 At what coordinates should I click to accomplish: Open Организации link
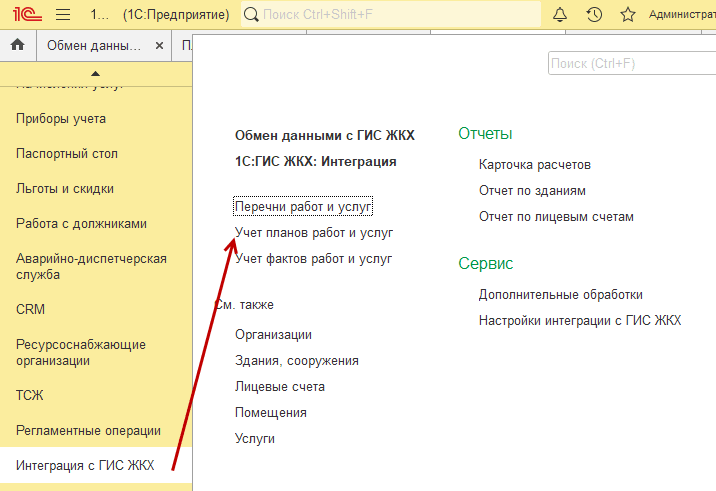273,335
